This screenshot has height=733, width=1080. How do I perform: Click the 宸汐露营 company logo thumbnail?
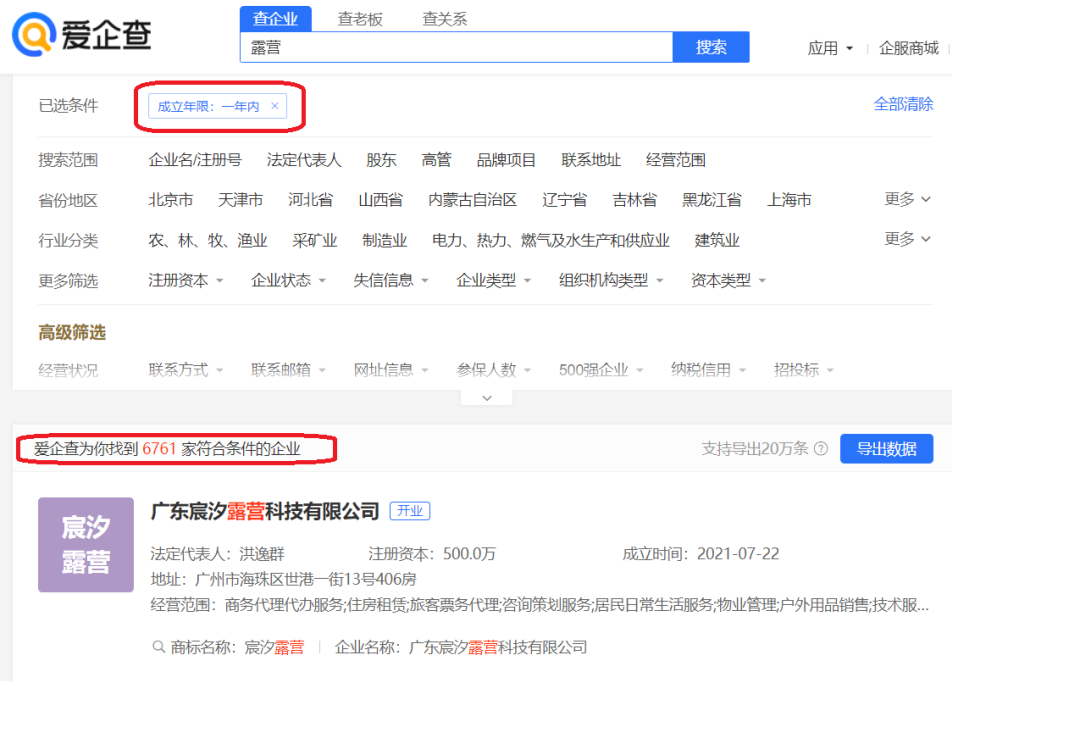pyautogui.click(x=86, y=545)
